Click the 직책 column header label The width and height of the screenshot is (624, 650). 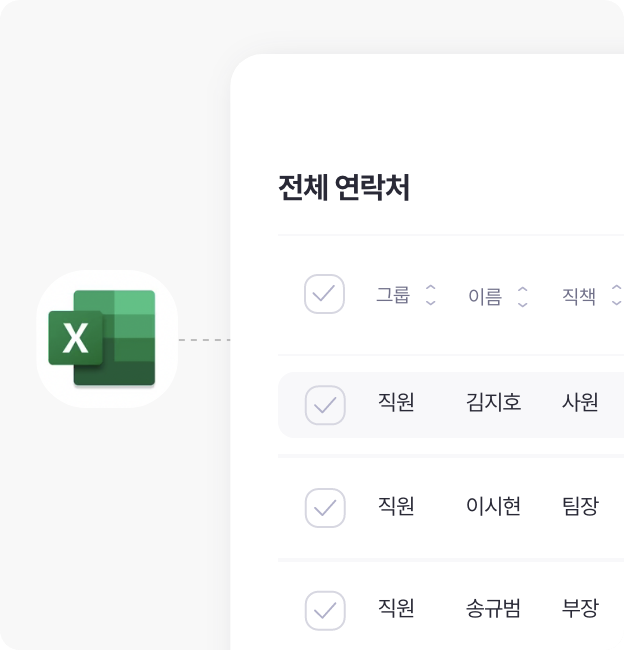click(579, 296)
